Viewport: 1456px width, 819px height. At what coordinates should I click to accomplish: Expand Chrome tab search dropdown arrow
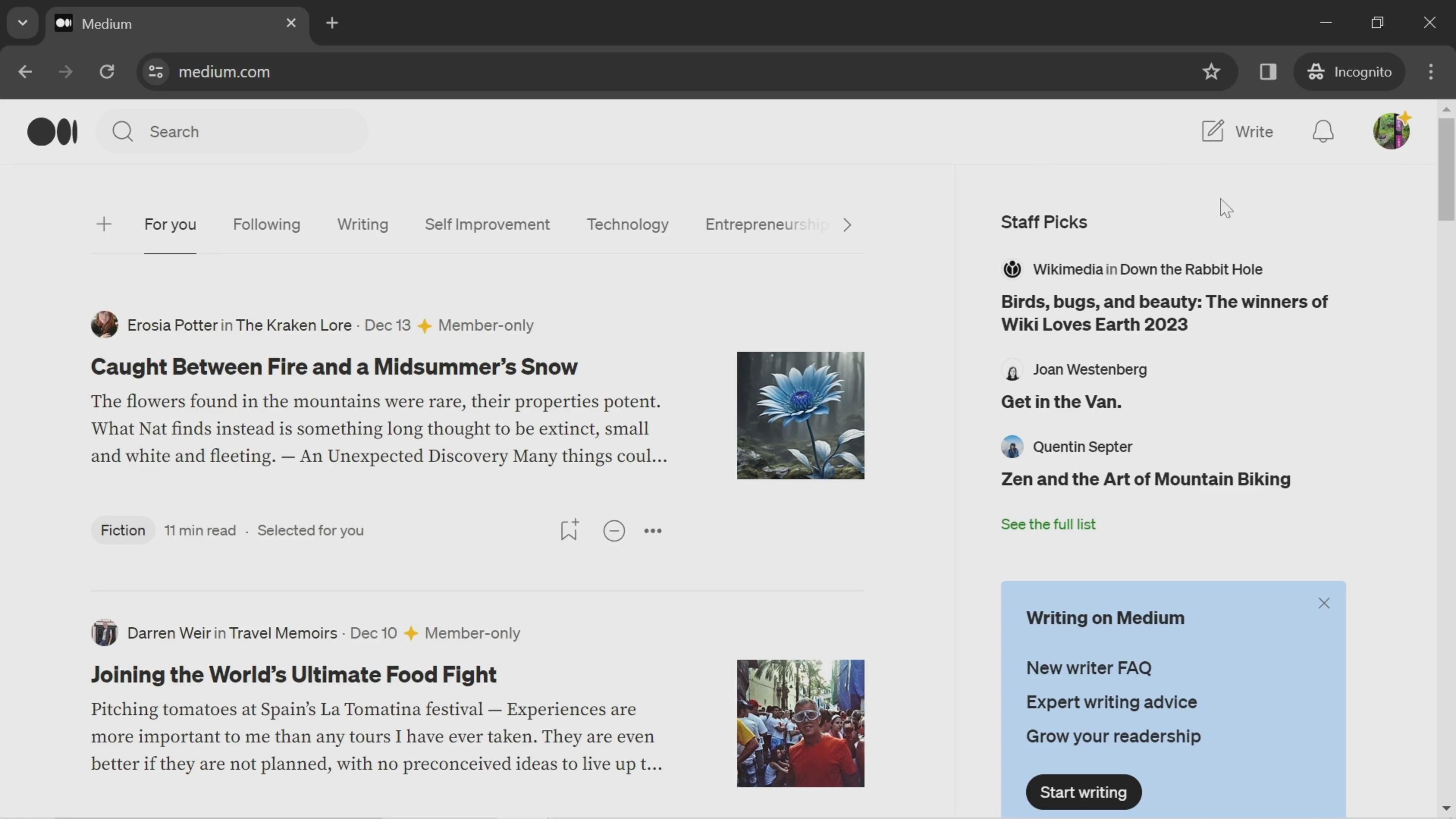click(x=23, y=23)
